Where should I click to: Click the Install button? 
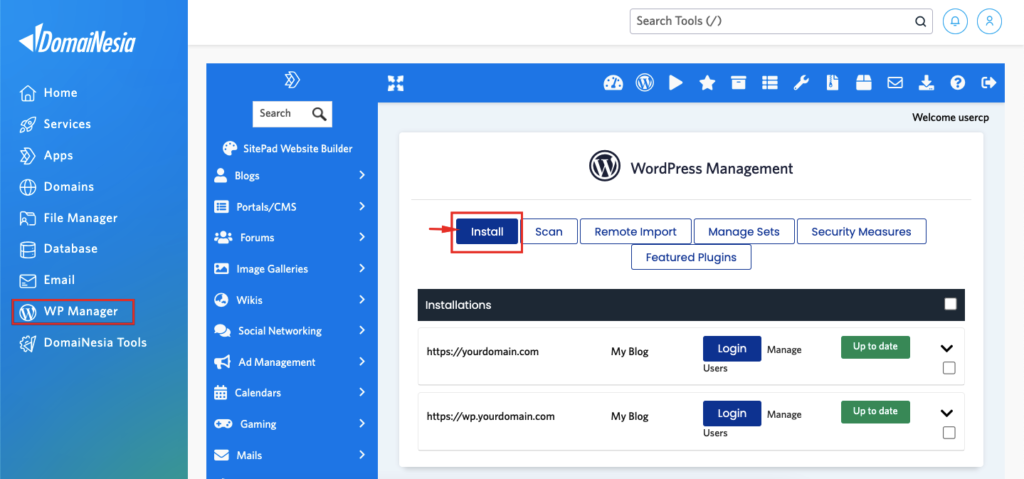pos(487,231)
